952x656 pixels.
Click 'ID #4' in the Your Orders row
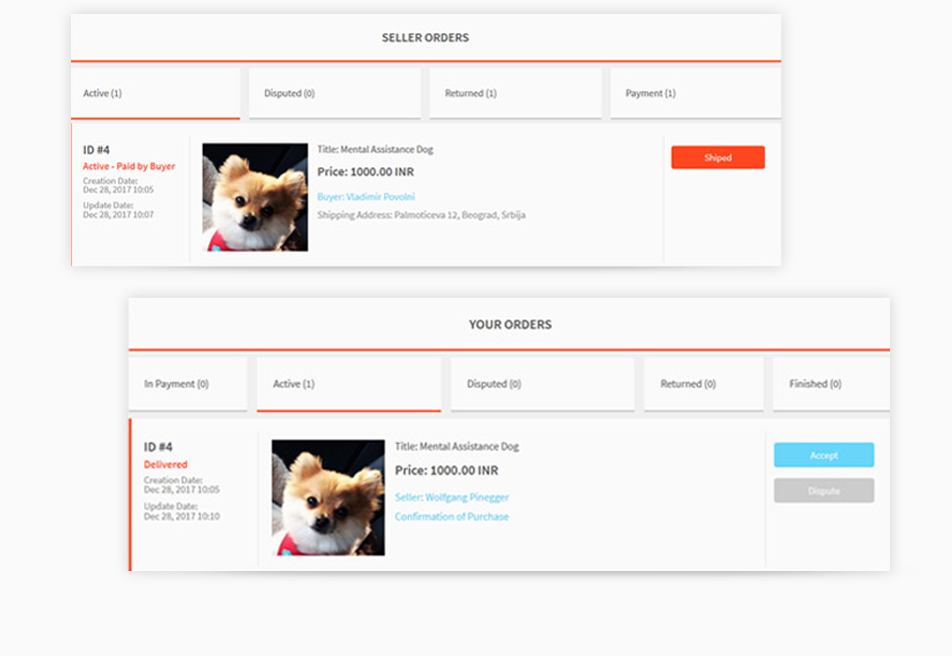(x=158, y=447)
